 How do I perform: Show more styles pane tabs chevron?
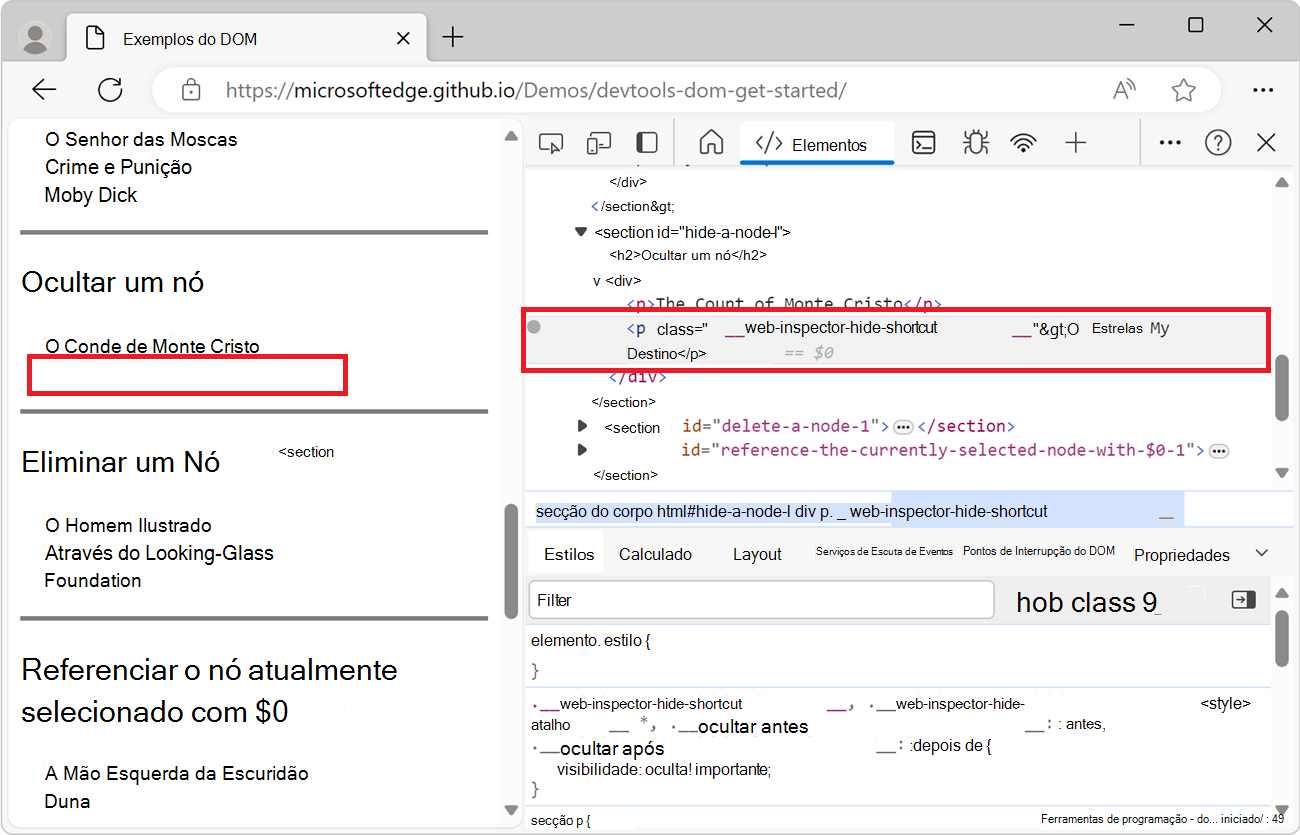pyautogui.click(x=1261, y=553)
